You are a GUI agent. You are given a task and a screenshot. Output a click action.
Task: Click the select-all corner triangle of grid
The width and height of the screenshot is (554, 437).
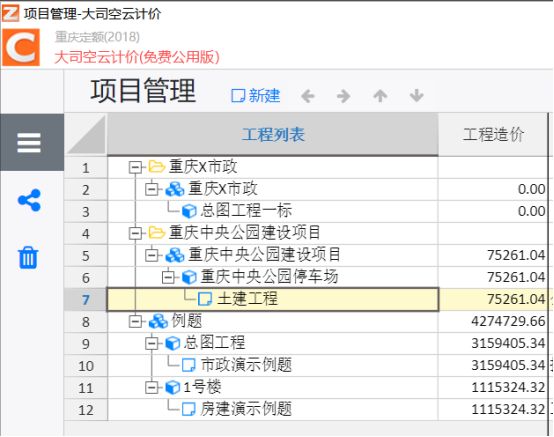tap(86, 135)
